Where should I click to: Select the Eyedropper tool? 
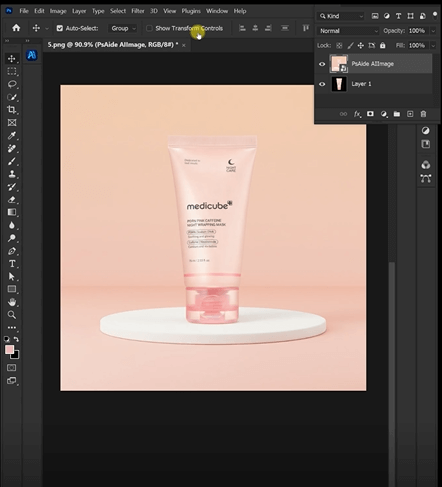coord(12,135)
